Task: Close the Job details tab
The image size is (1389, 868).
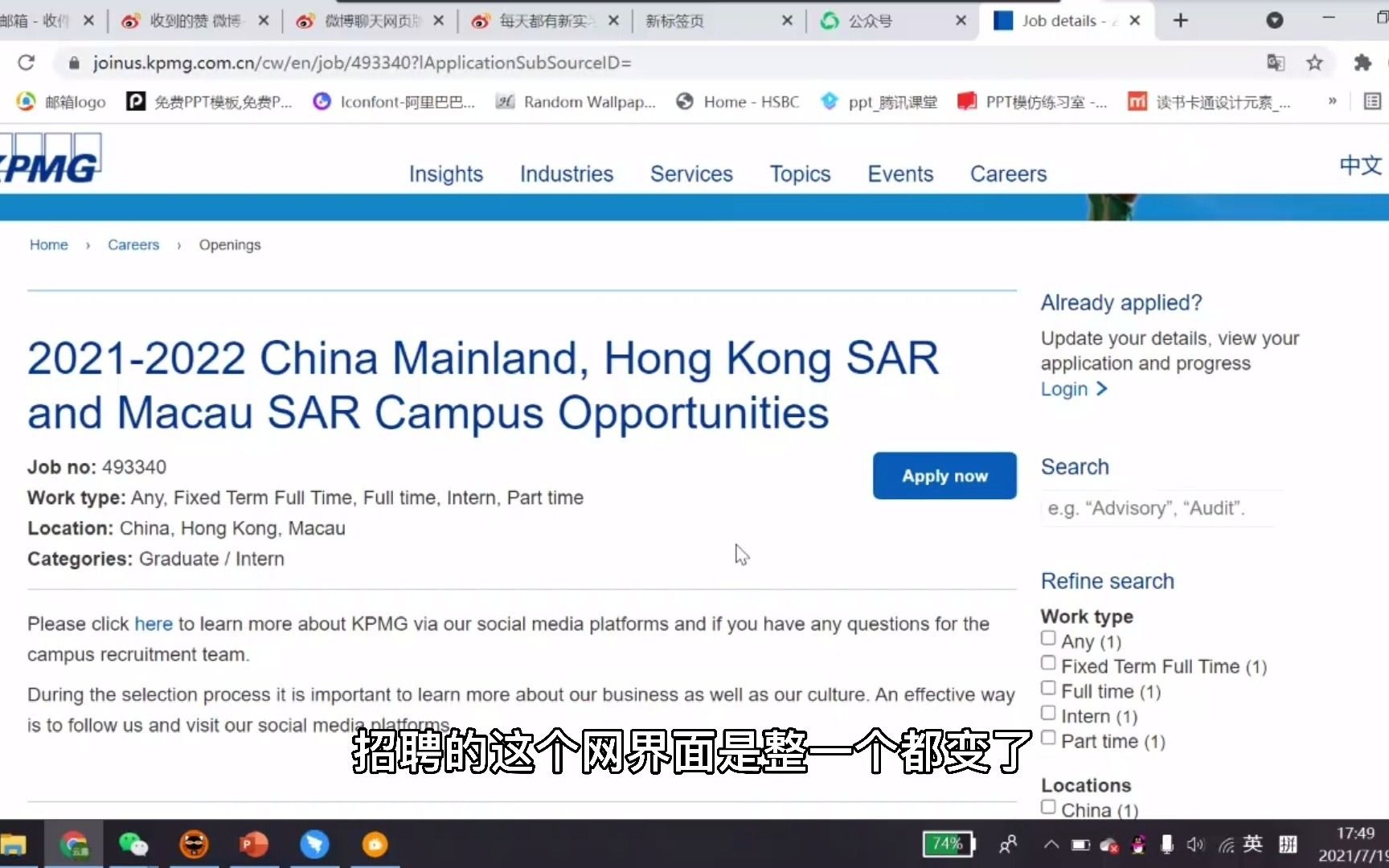Action: 1134,21
